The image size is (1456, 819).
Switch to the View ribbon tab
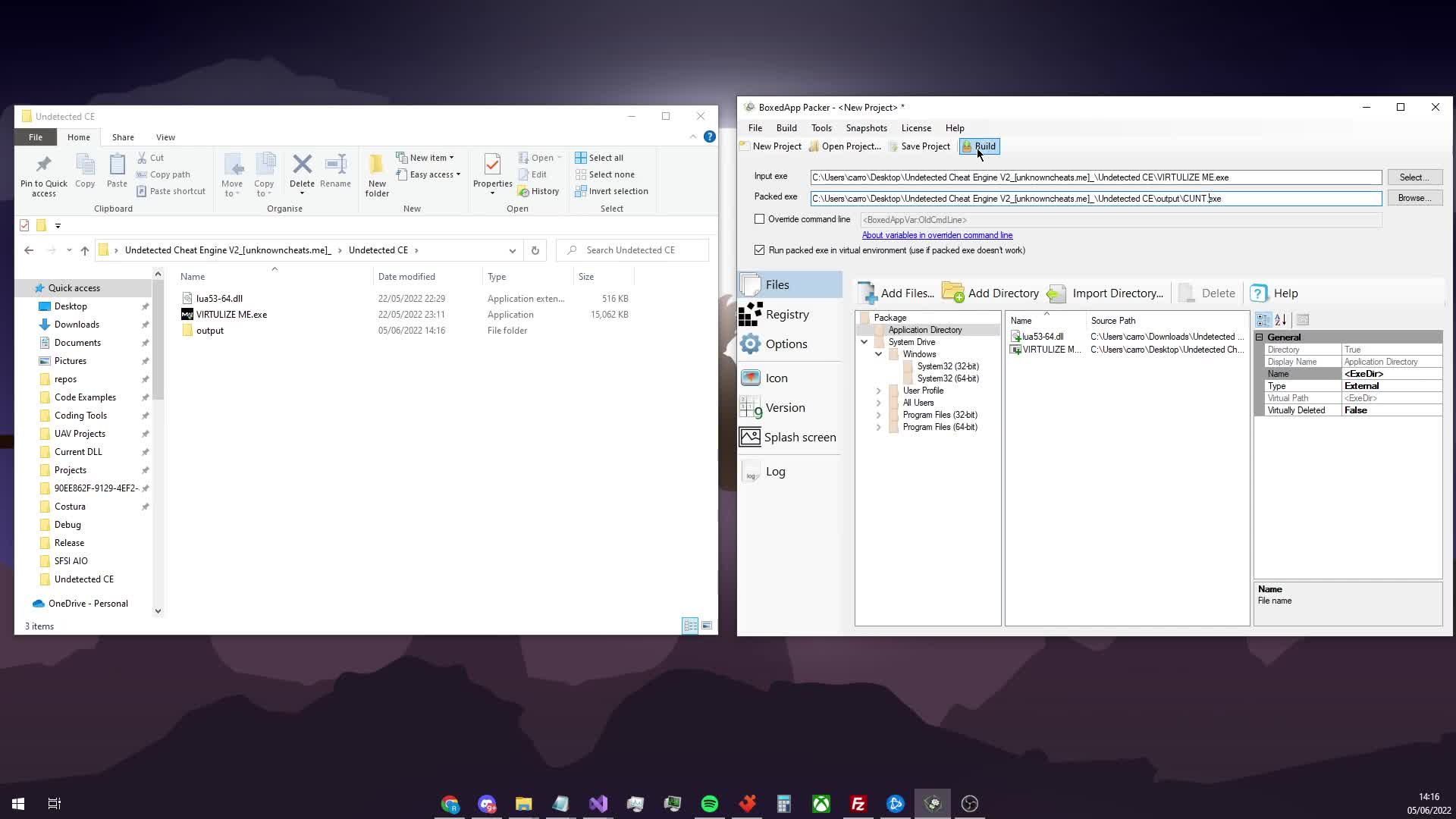pyautogui.click(x=165, y=137)
